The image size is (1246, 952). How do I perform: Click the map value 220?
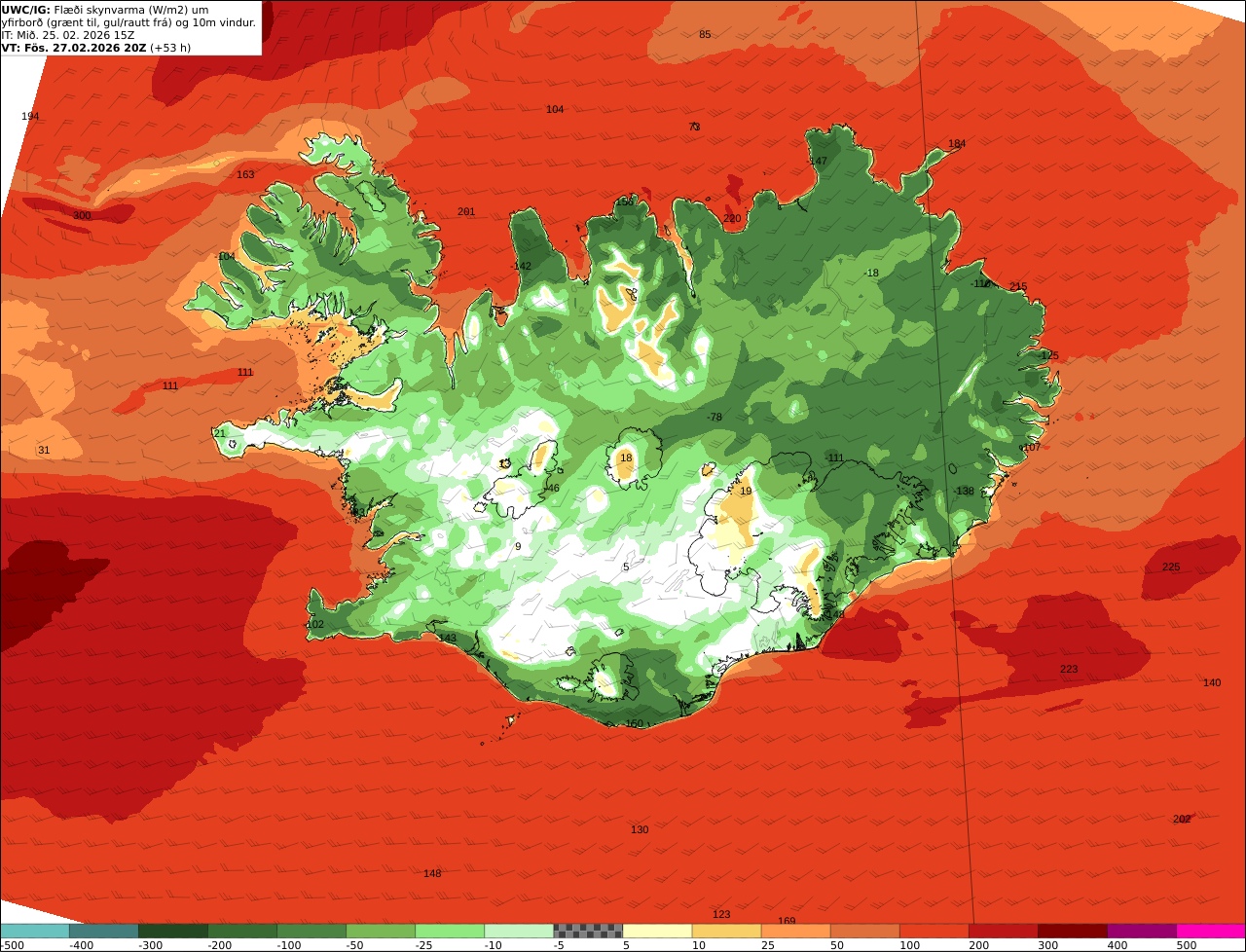tap(732, 218)
